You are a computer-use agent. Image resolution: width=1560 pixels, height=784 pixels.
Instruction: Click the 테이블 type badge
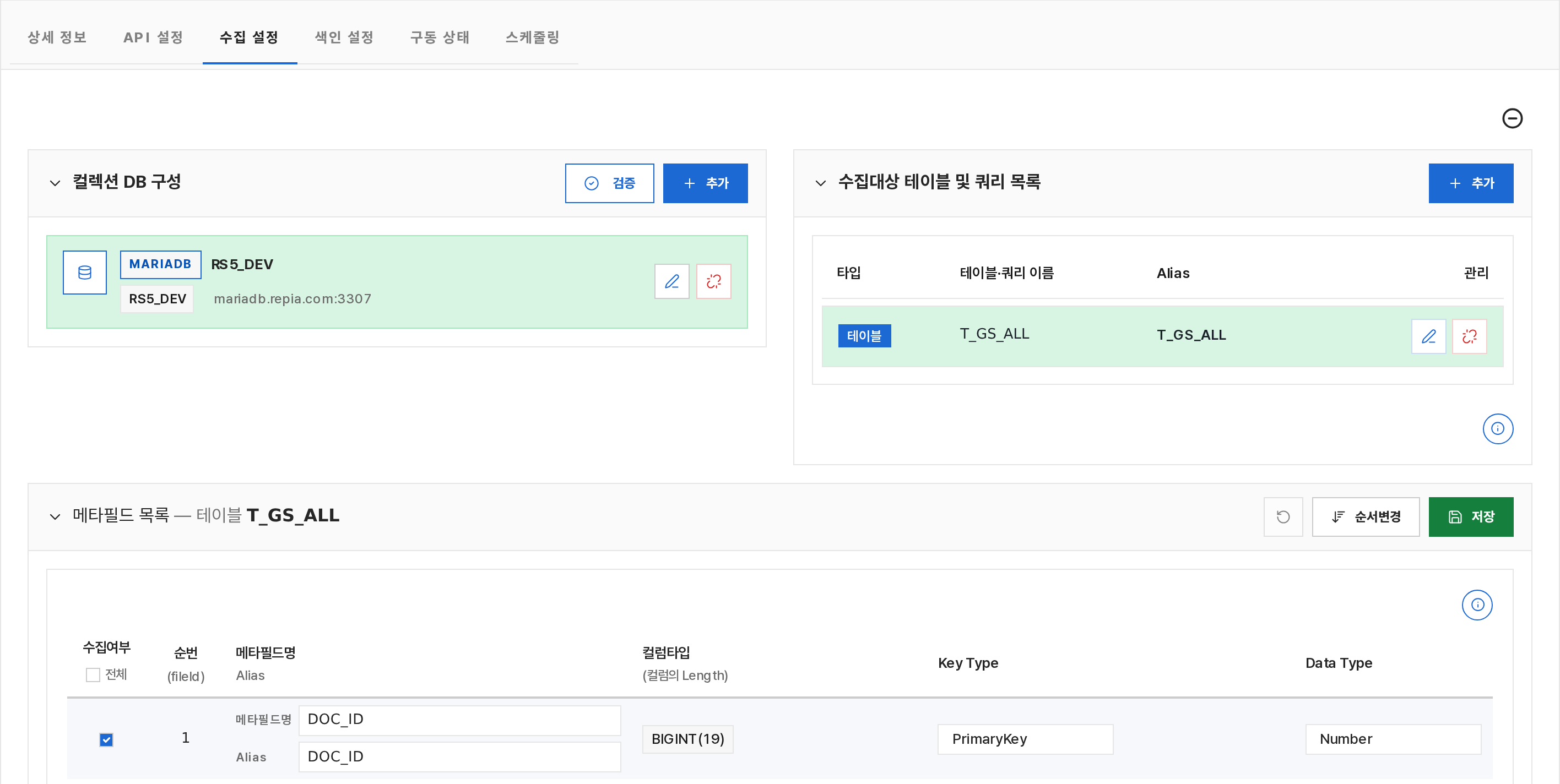tap(864, 336)
